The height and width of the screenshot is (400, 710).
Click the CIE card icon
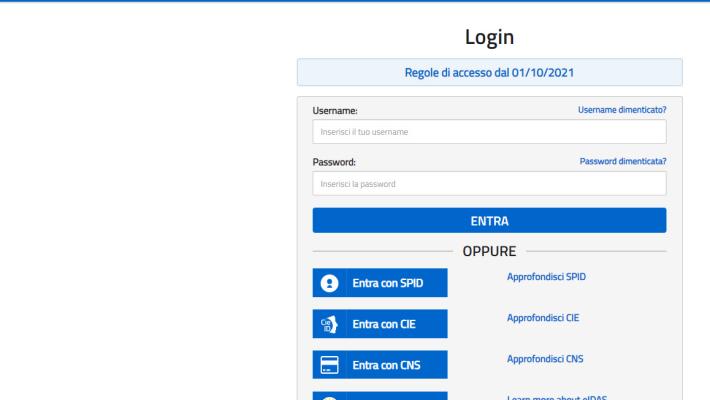coord(329,324)
